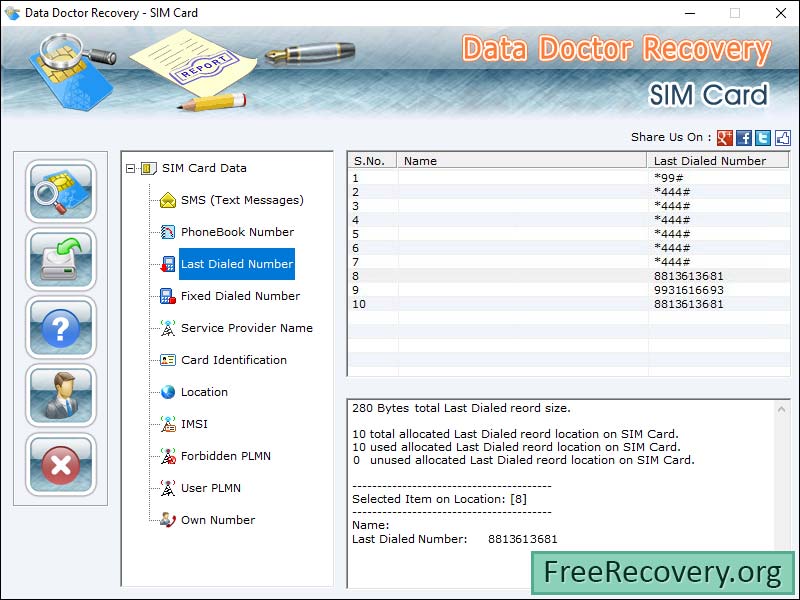The image size is (800, 600).
Task: Click the thumbs-up share icon
Action: (781, 137)
